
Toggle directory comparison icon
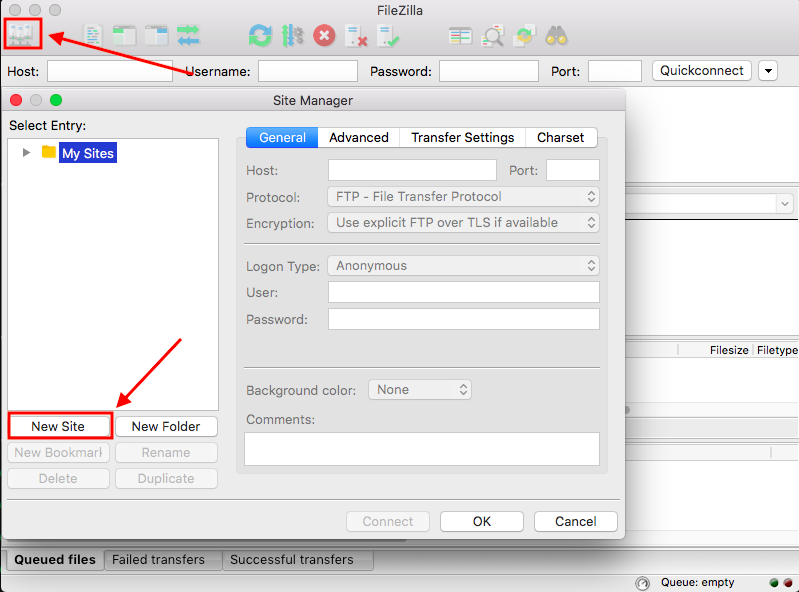pyautogui.click(x=493, y=36)
